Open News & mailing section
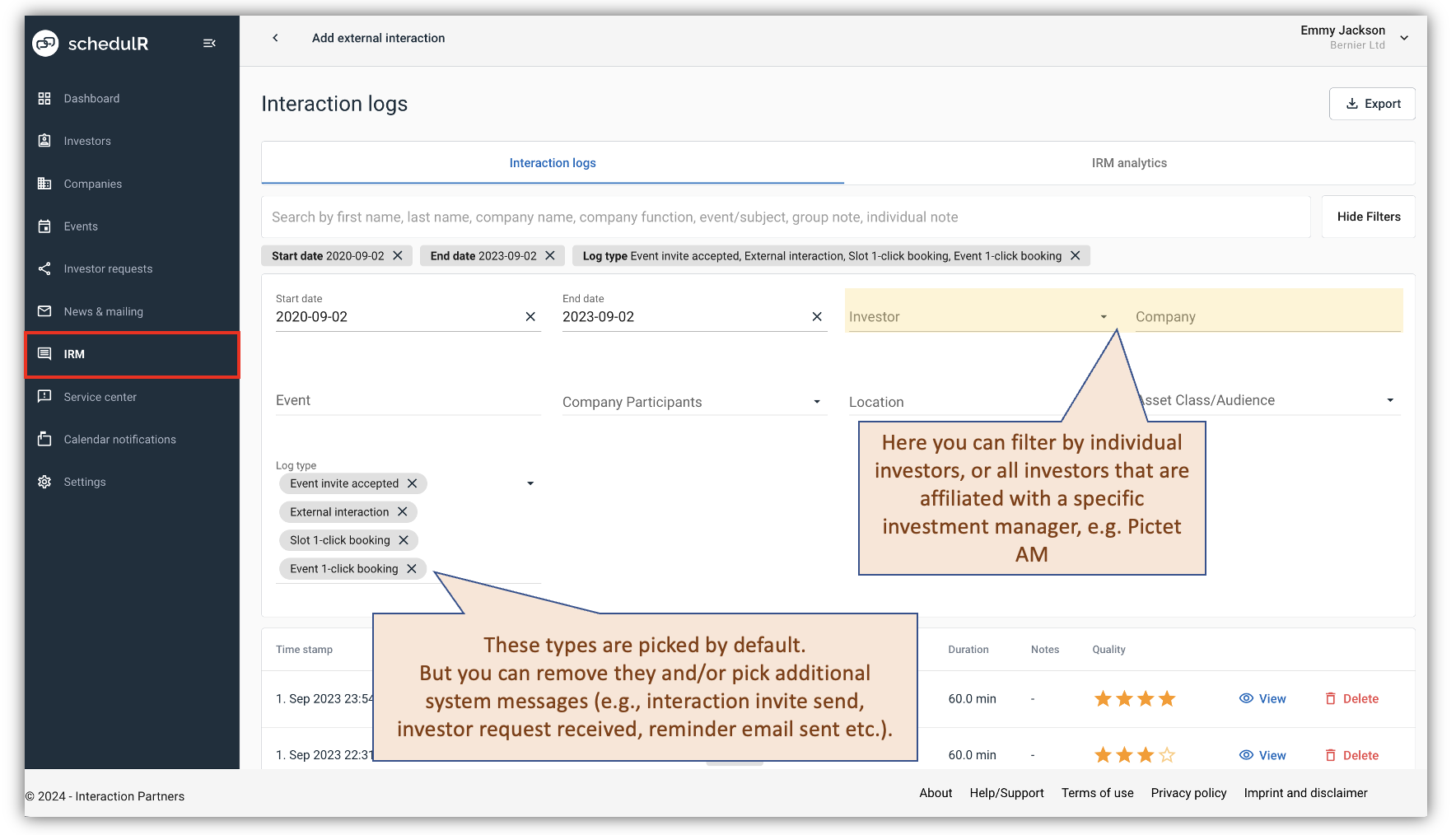 (102, 311)
